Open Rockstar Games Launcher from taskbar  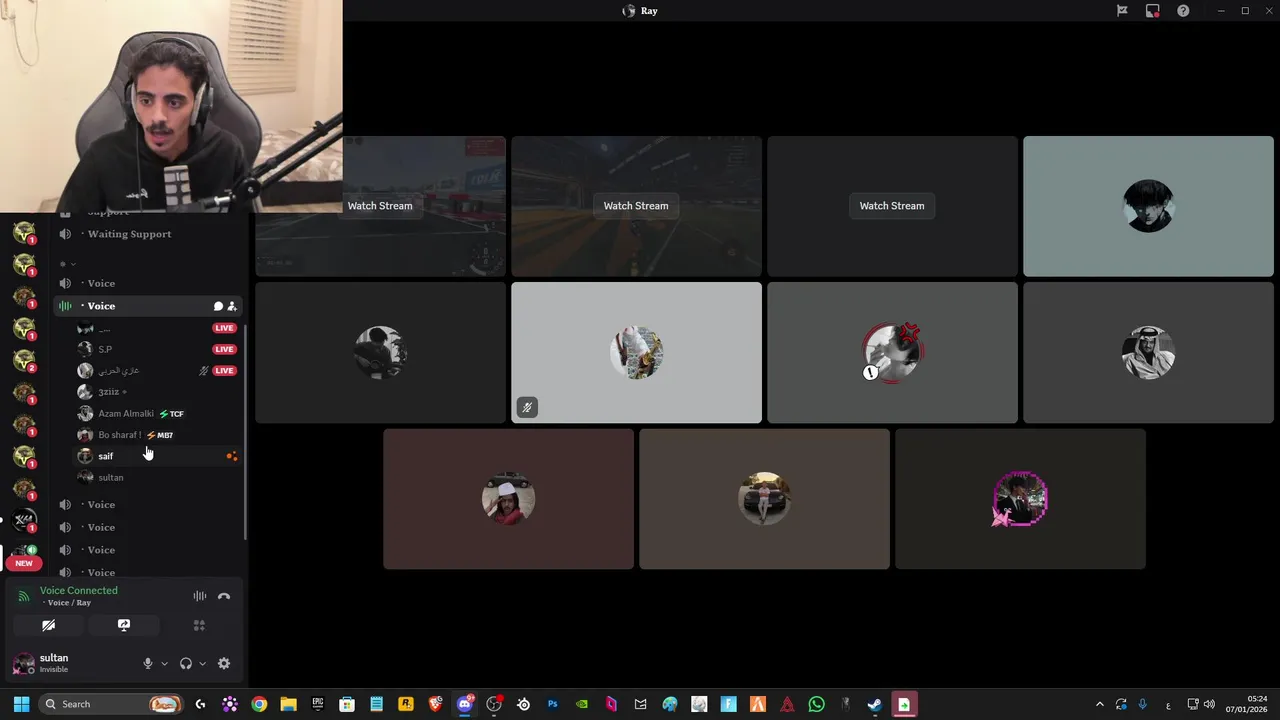pyautogui.click(x=406, y=704)
